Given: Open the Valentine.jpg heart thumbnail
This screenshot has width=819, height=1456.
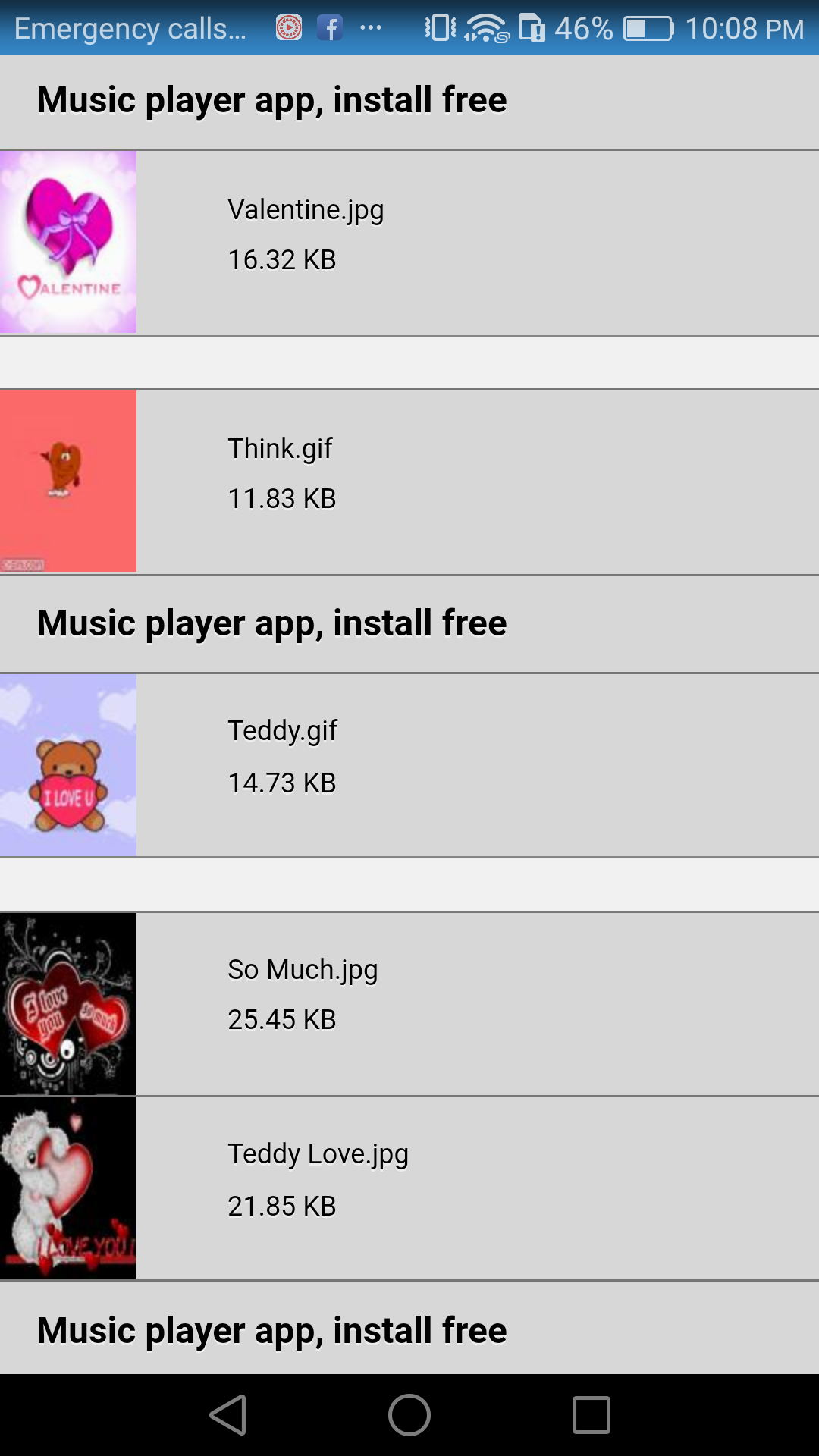Looking at the screenshot, I should (x=68, y=242).
